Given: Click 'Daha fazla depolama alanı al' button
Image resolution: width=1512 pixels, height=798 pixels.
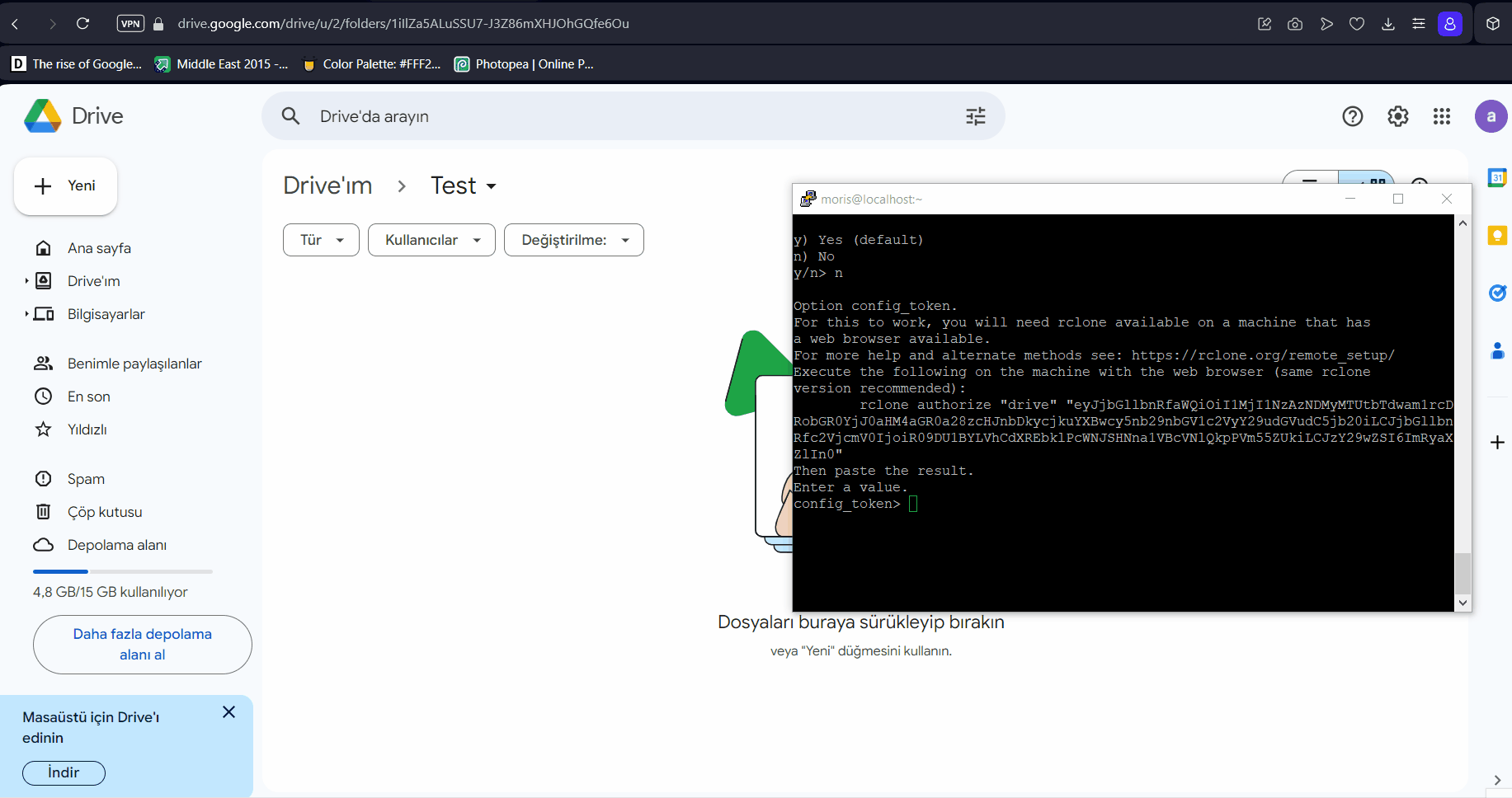Looking at the screenshot, I should pos(142,645).
